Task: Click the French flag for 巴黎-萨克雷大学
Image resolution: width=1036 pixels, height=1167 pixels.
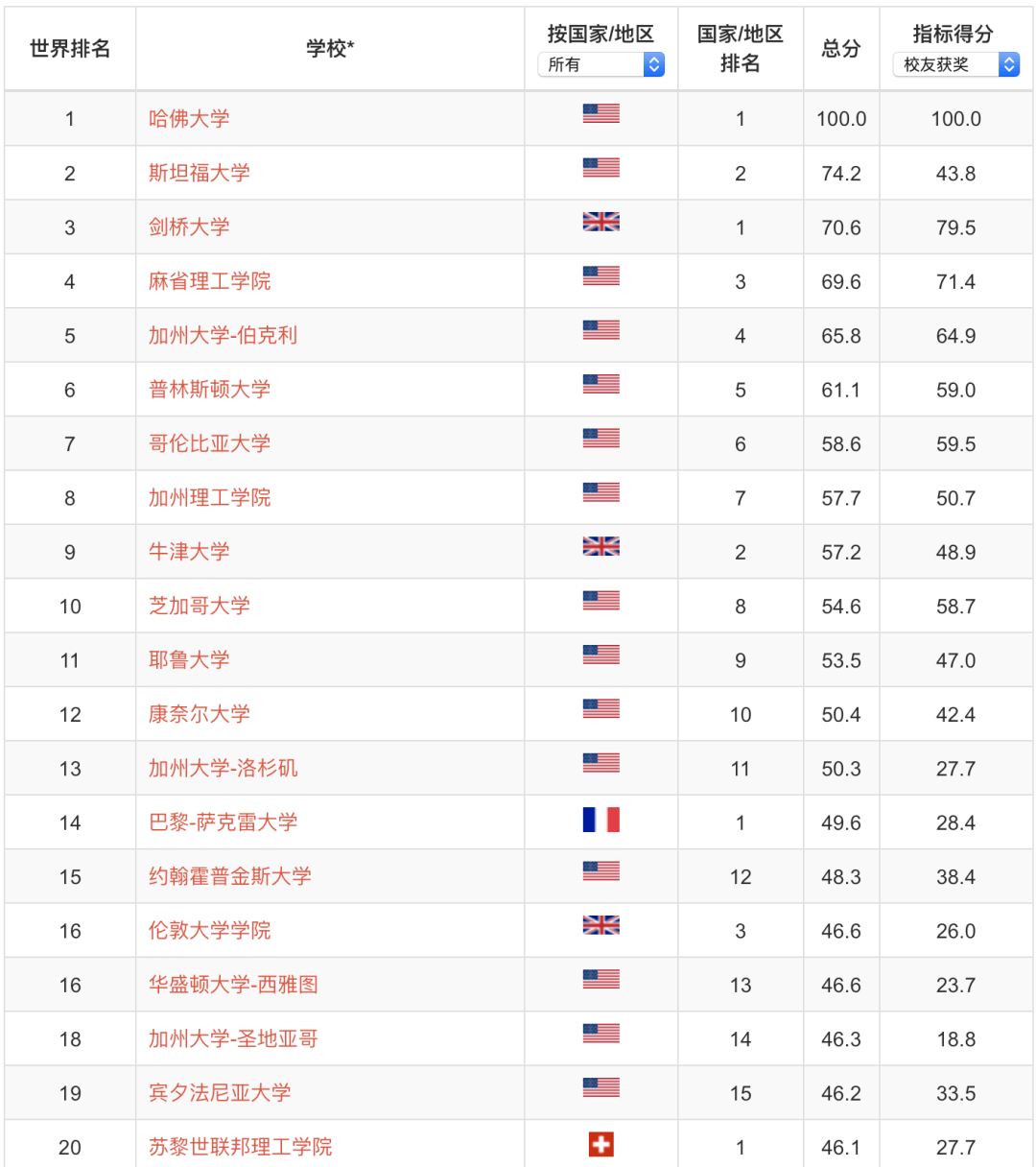Action: tap(601, 821)
